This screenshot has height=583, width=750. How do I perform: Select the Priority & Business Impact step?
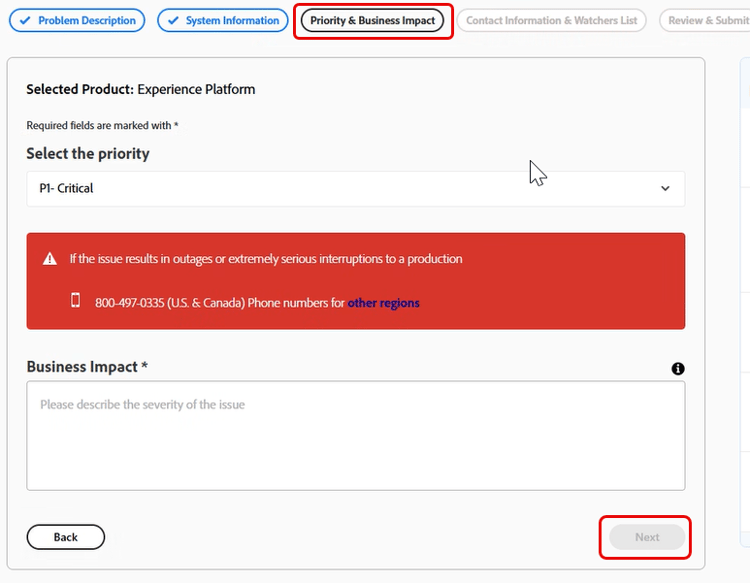373,21
